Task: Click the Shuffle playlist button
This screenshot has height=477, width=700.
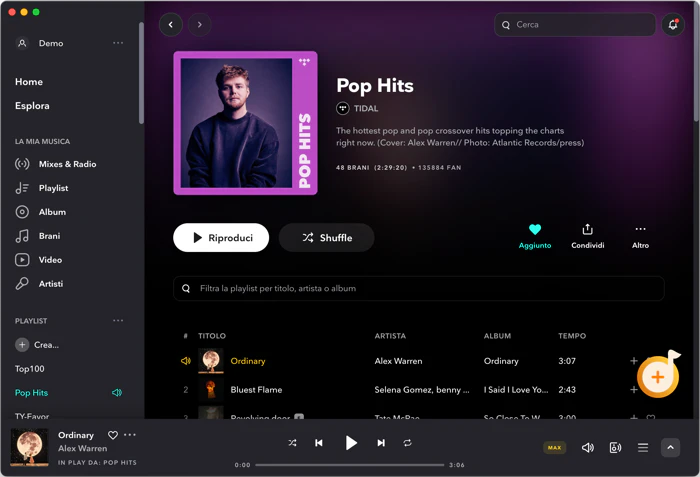Action: (327, 238)
